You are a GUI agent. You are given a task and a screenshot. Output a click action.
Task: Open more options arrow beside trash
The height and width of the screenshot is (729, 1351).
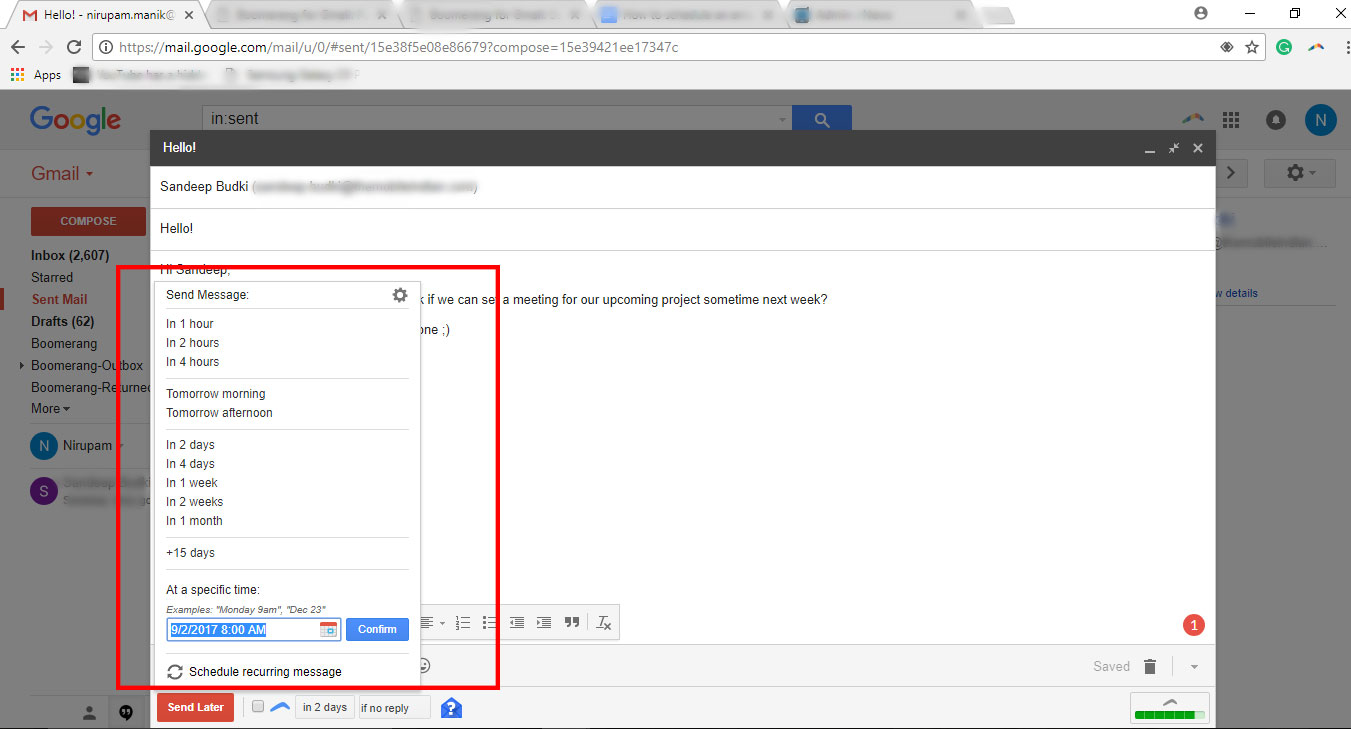point(1194,667)
